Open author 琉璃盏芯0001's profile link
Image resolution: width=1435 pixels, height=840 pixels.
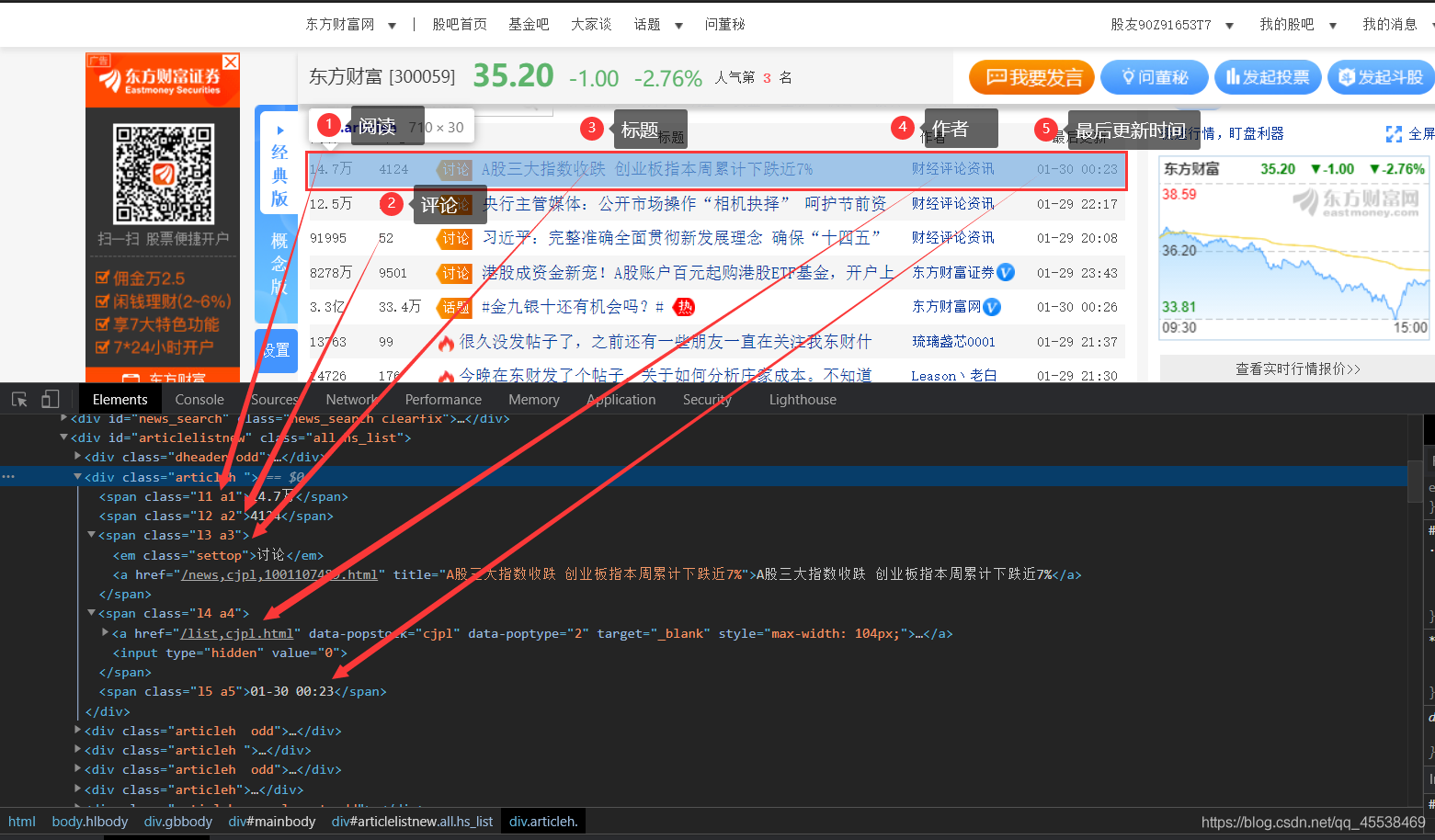[953, 342]
